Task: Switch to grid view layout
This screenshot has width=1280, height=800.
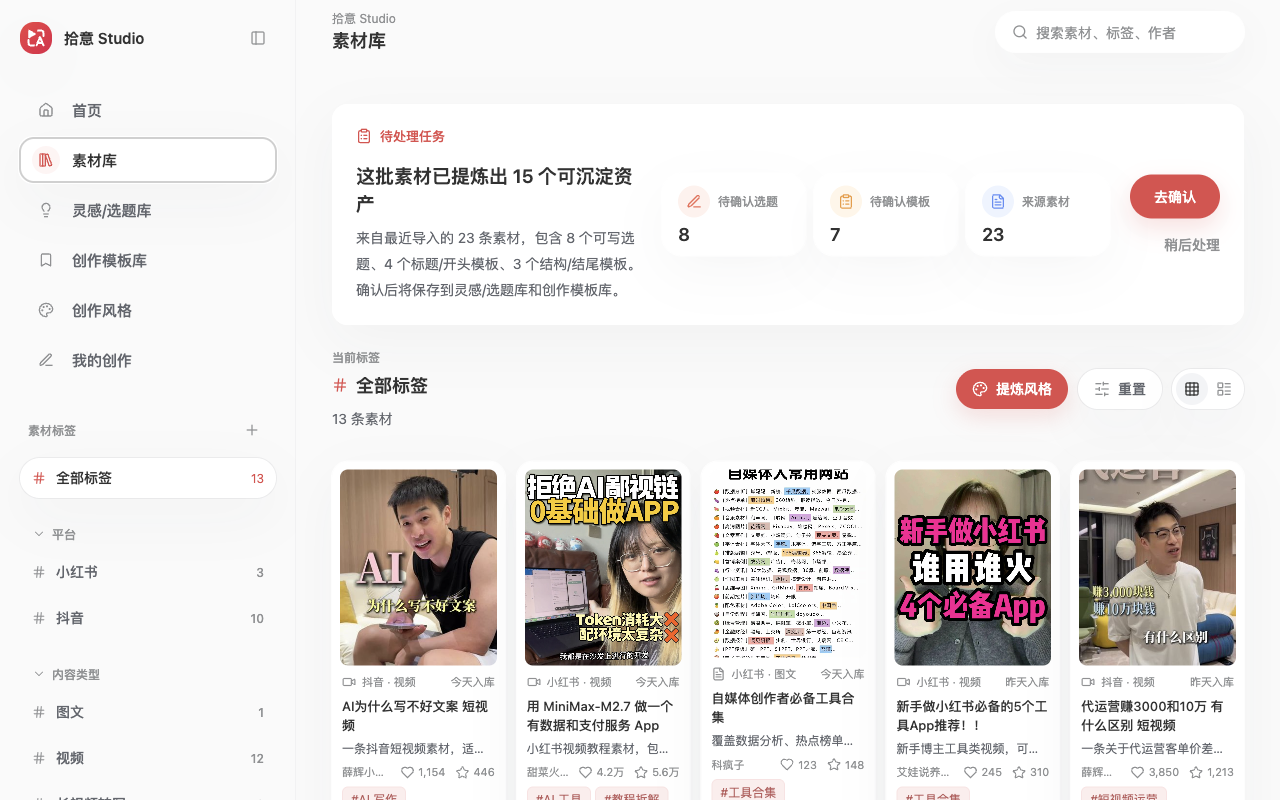Action: tap(1192, 389)
